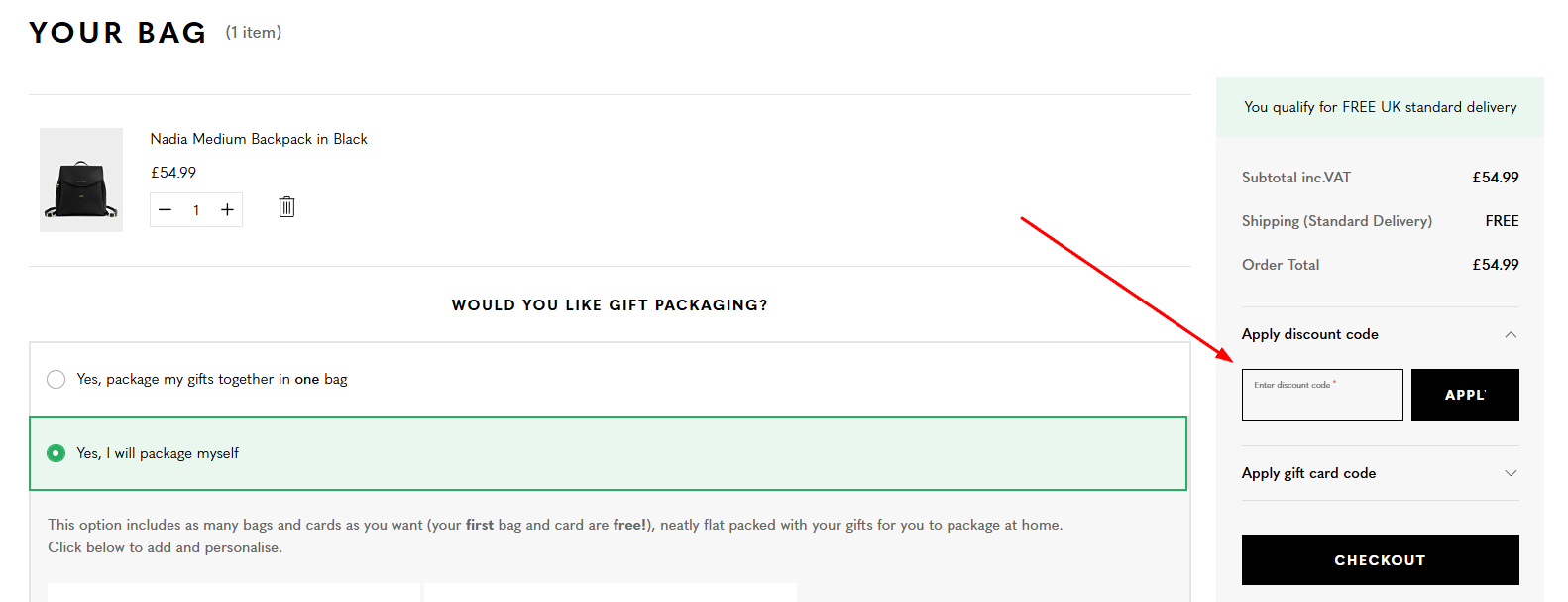Viewport: 1568px width, 602px height.
Task: Select the quantity value field showing 1
Action: [196, 209]
